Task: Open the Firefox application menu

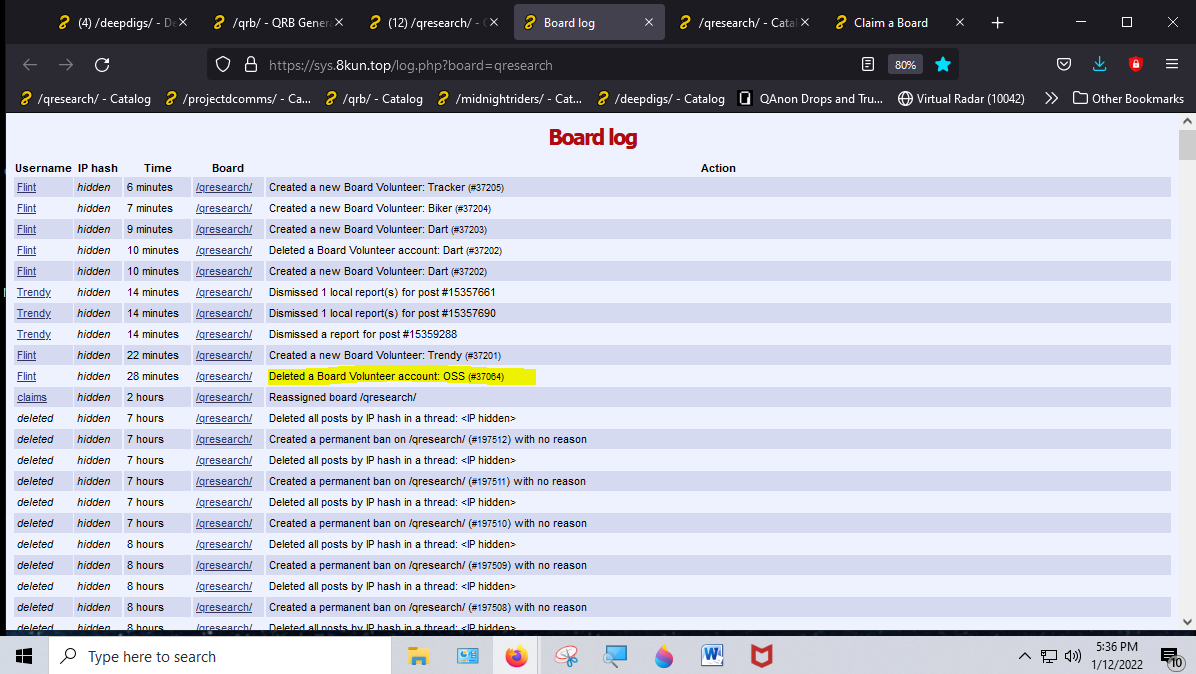Action: pos(1172,65)
